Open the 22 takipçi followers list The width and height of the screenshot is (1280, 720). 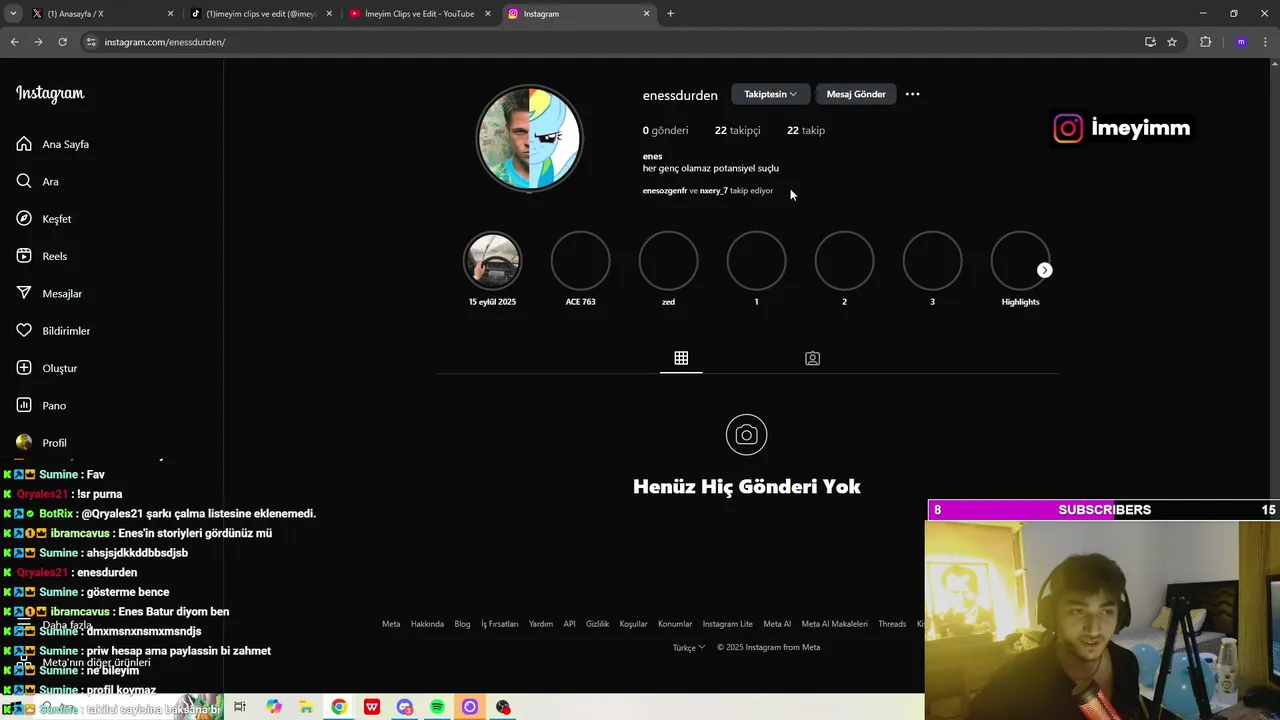737,130
